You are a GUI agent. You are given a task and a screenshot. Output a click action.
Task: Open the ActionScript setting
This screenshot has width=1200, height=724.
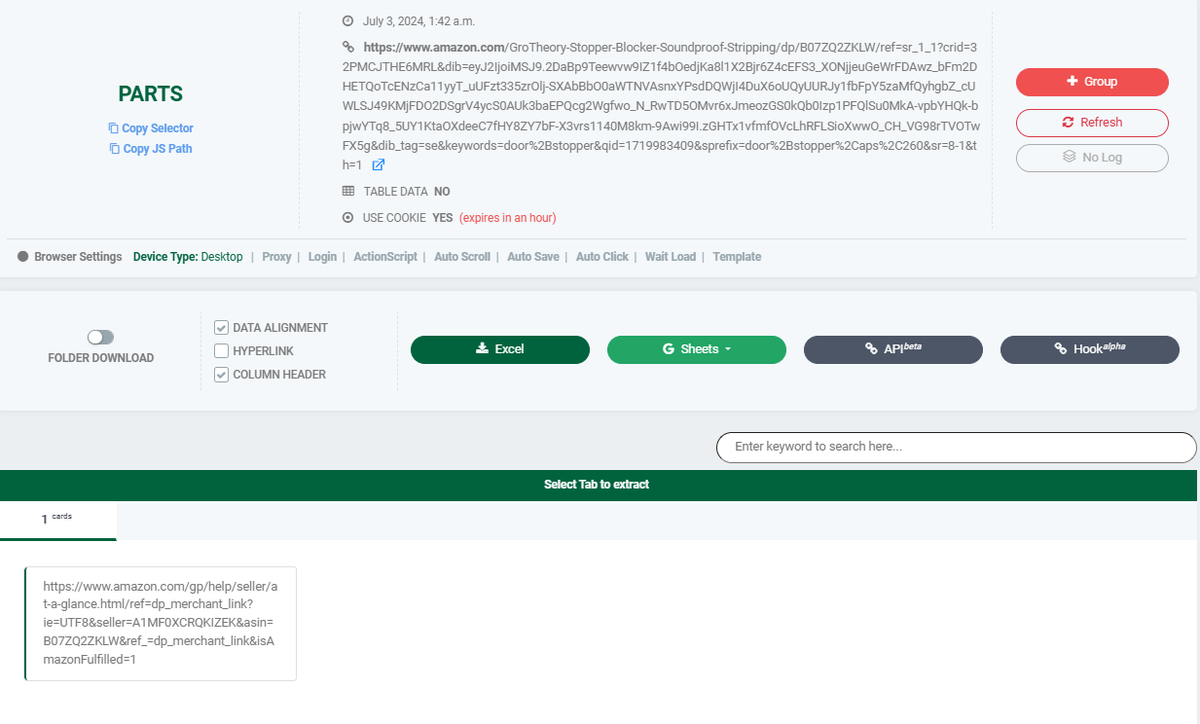point(385,257)
